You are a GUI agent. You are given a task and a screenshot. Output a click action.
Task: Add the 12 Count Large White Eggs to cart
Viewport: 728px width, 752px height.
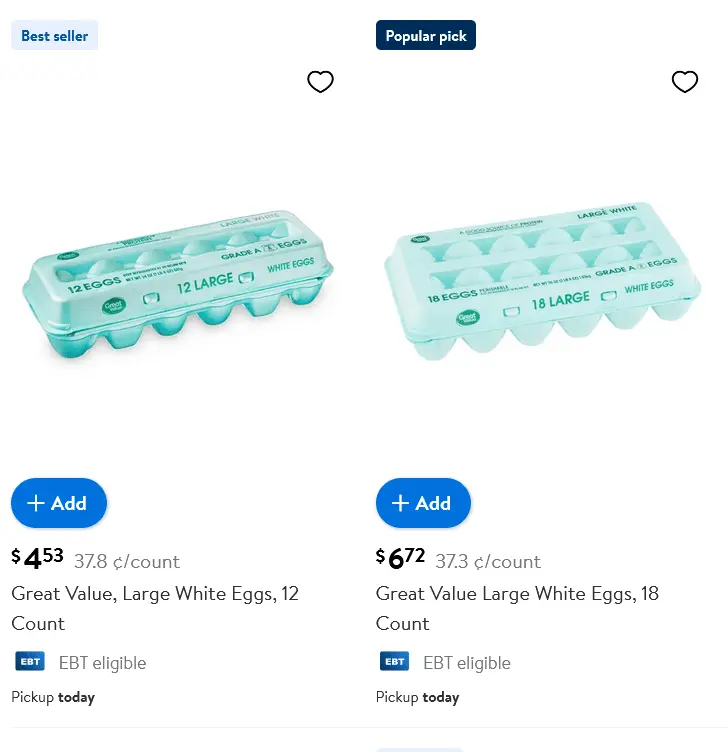pyautogui.click(x=59, y=503)
